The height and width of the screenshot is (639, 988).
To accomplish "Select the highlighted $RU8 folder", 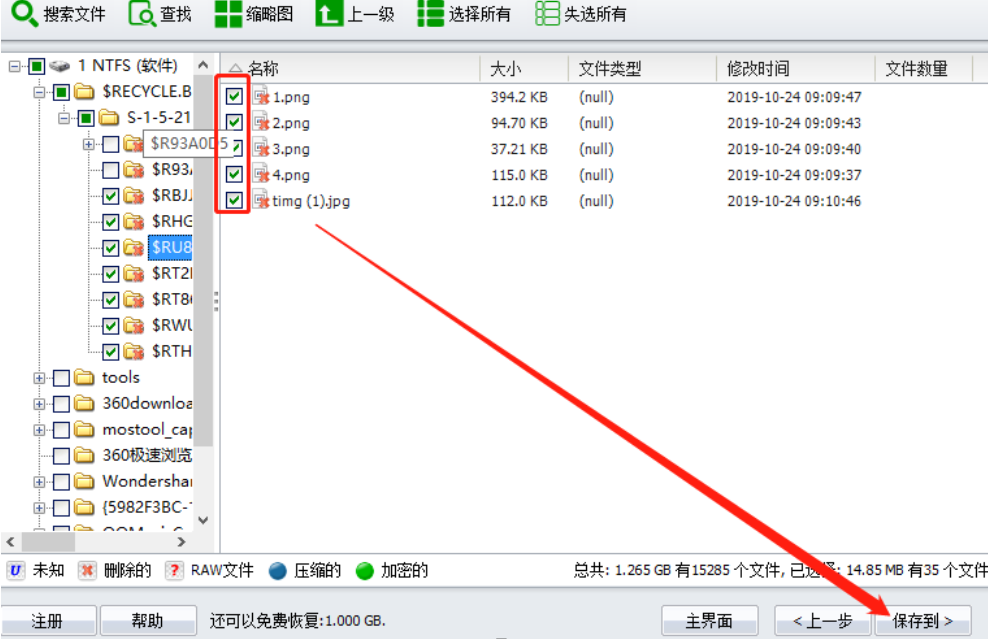I will [171, 247].
